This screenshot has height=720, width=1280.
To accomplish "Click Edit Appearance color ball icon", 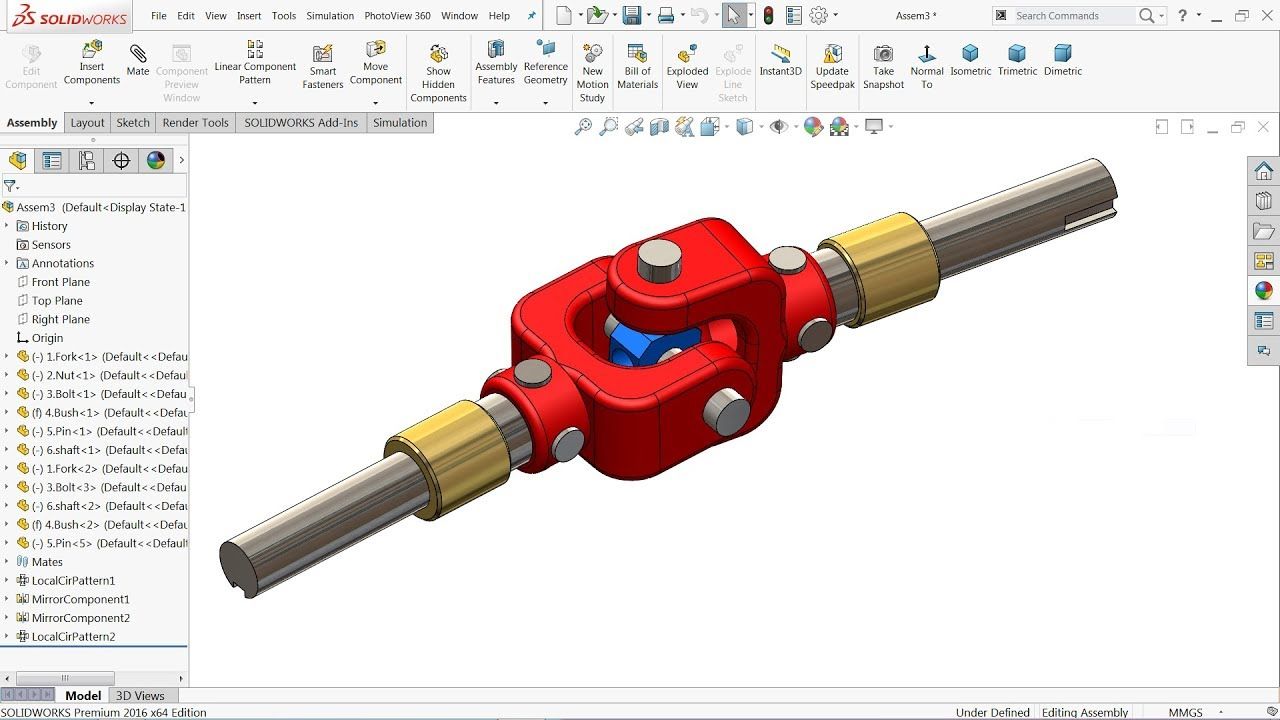I will (813, 127).
